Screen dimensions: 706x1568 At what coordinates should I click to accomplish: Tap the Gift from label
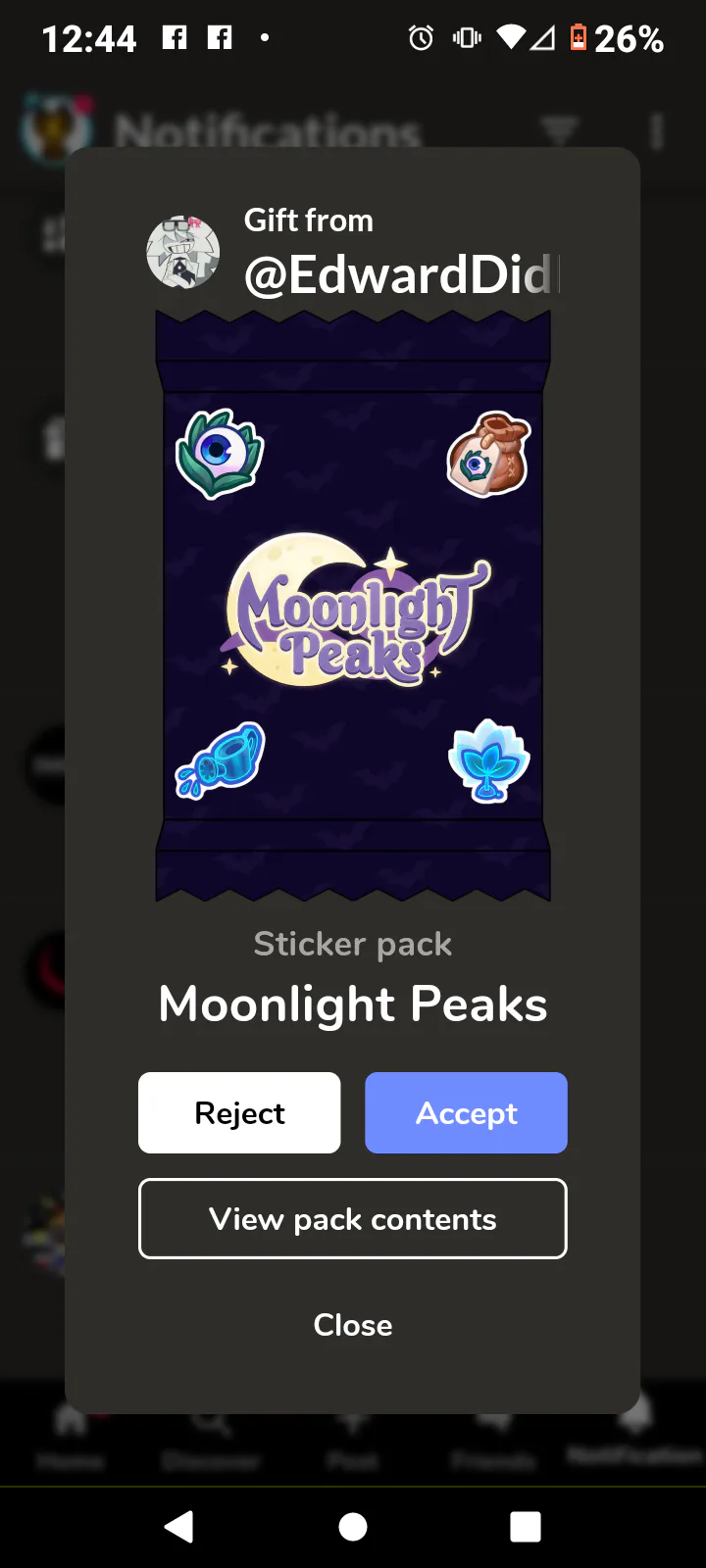point(309,220)
